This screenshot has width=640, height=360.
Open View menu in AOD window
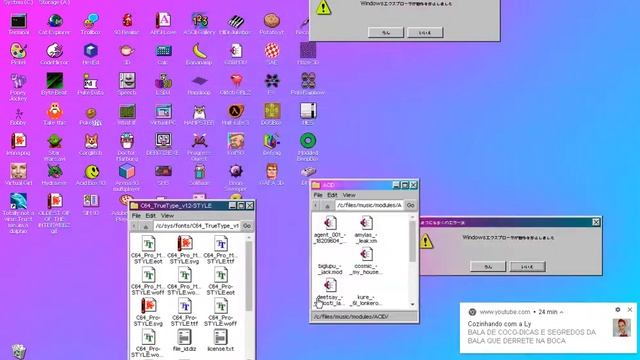tap(349, 195)
